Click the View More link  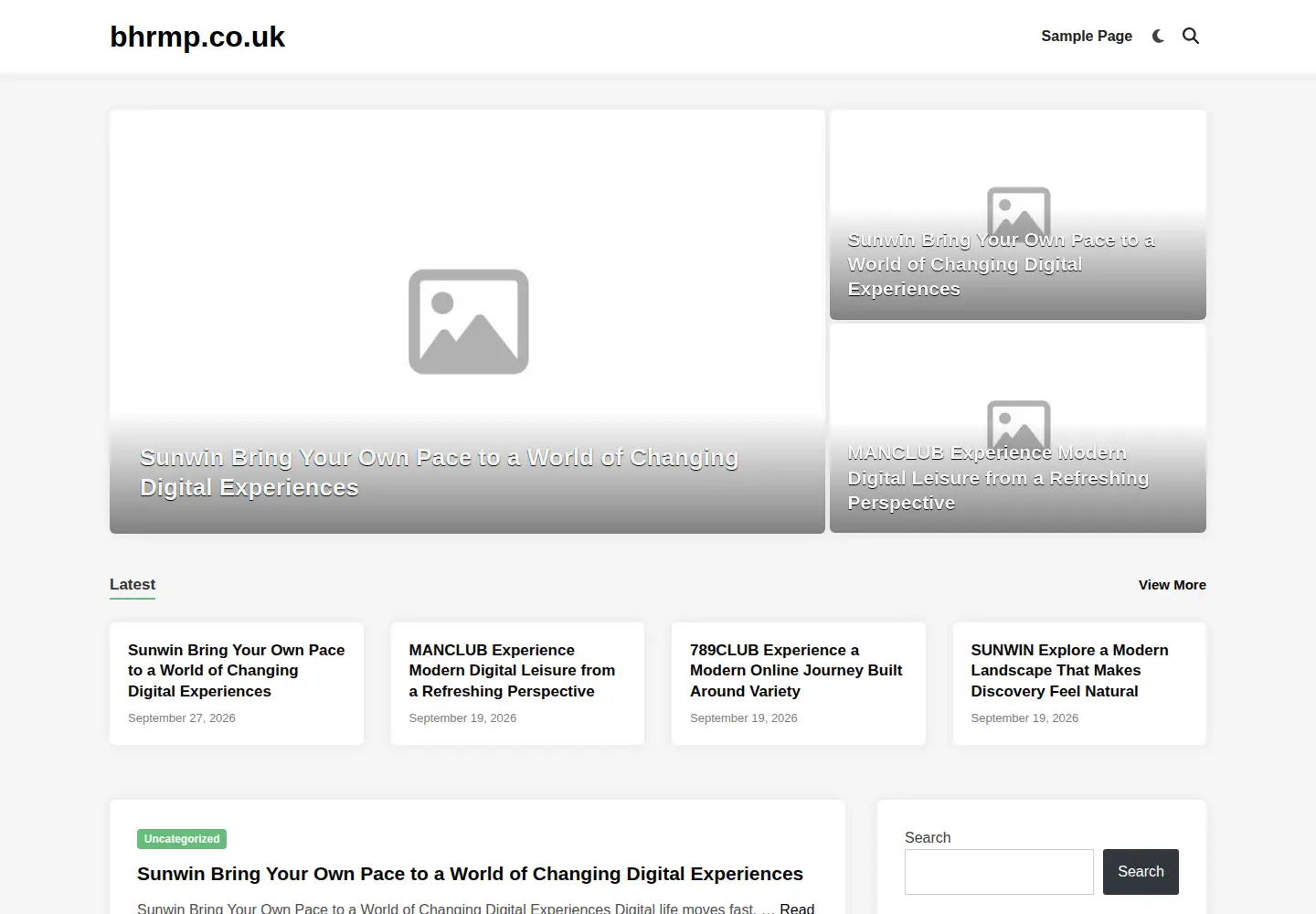point(1173,585)
